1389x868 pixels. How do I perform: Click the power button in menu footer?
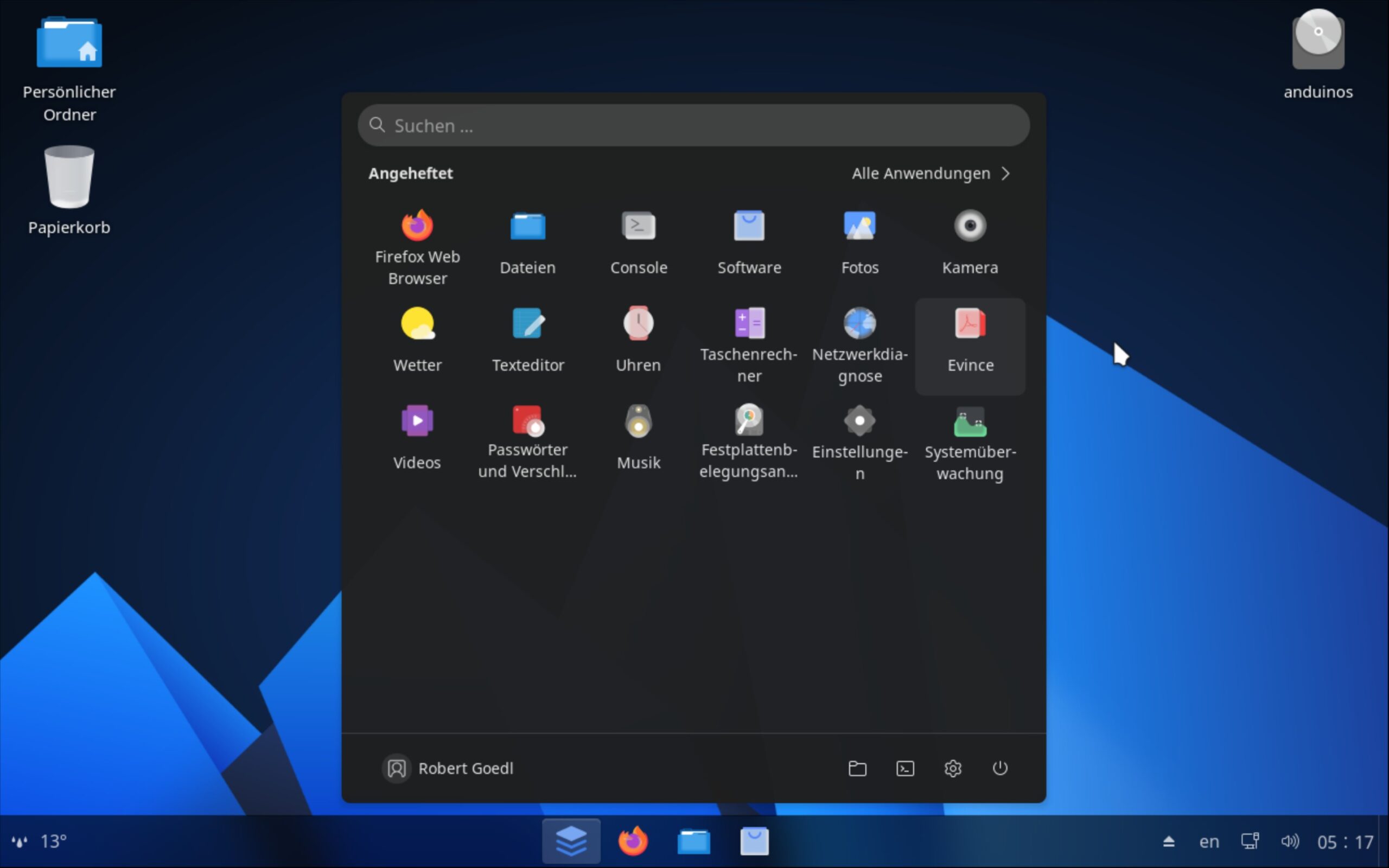click(1000, 768)
